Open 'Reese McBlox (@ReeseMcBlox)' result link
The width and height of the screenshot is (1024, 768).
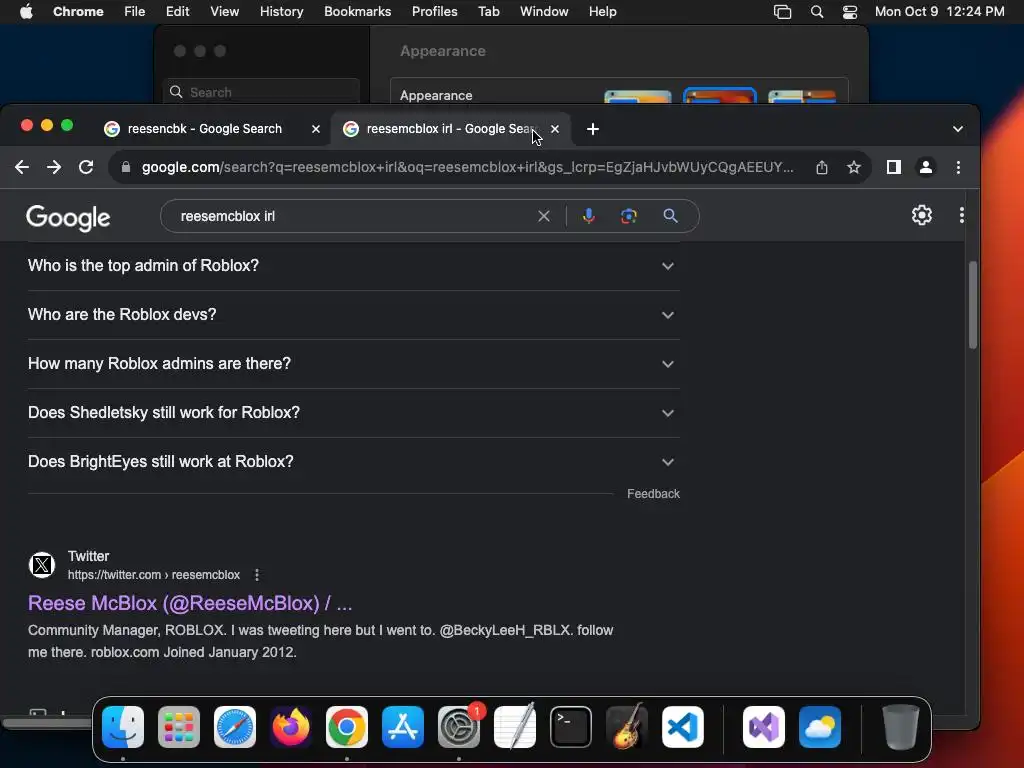190,603
